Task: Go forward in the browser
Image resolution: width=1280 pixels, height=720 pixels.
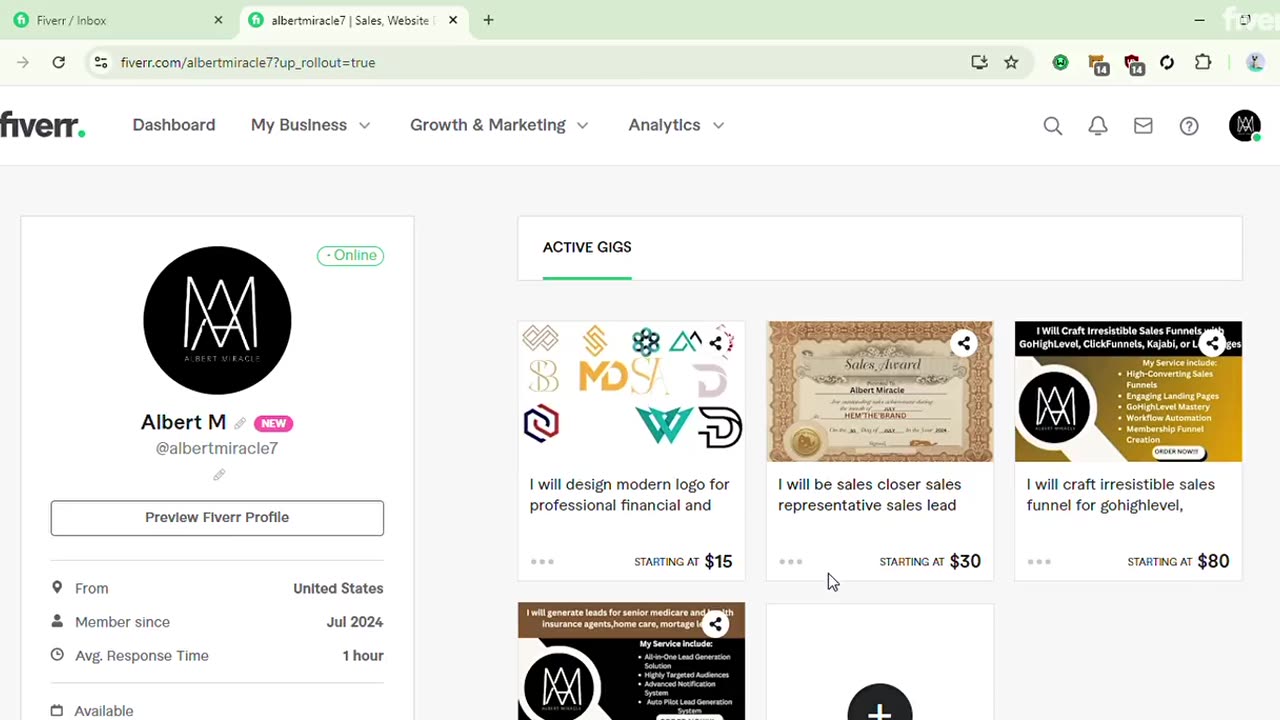Action: coord(23,62)
